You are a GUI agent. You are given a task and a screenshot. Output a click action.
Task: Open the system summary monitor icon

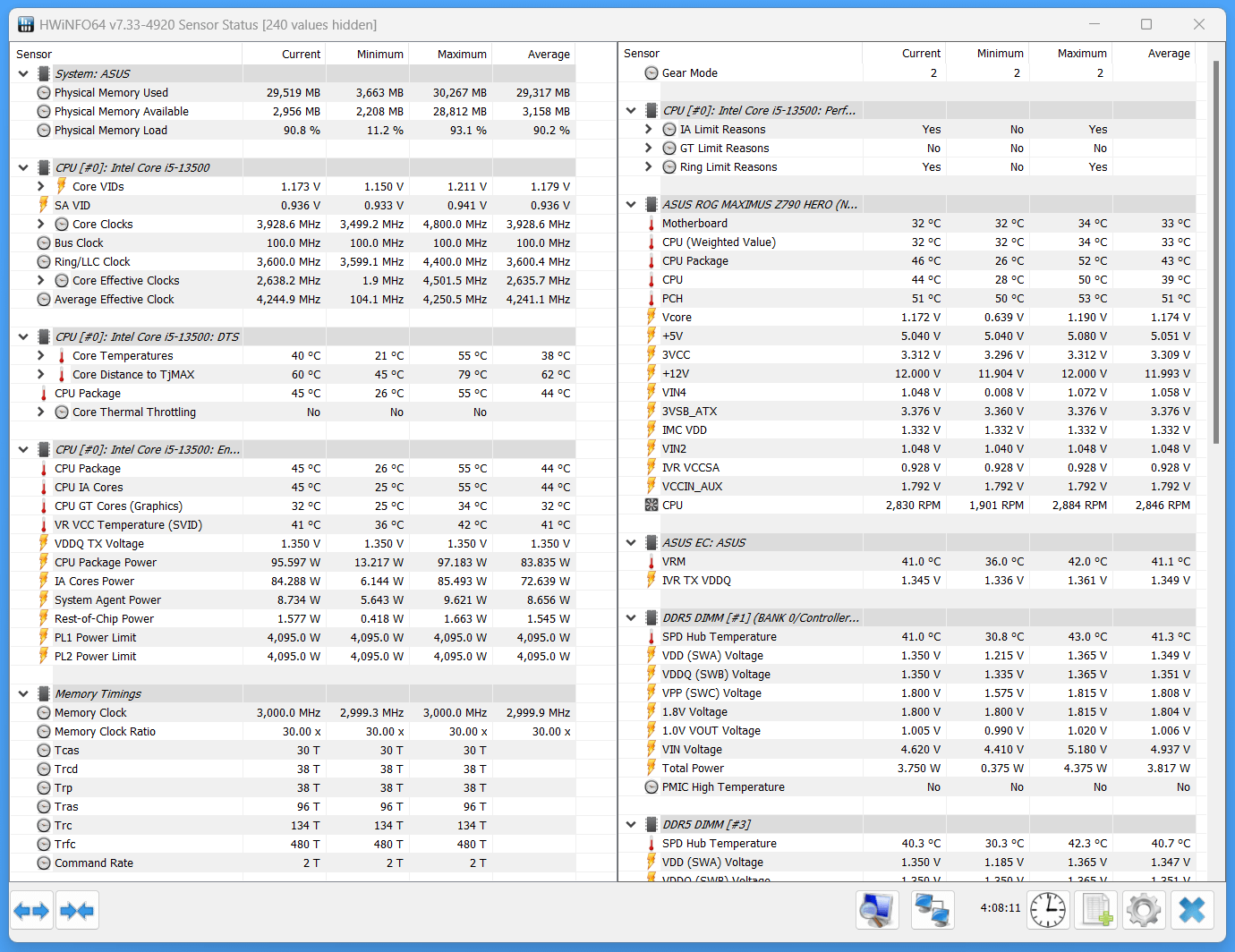tap(877, 911)
